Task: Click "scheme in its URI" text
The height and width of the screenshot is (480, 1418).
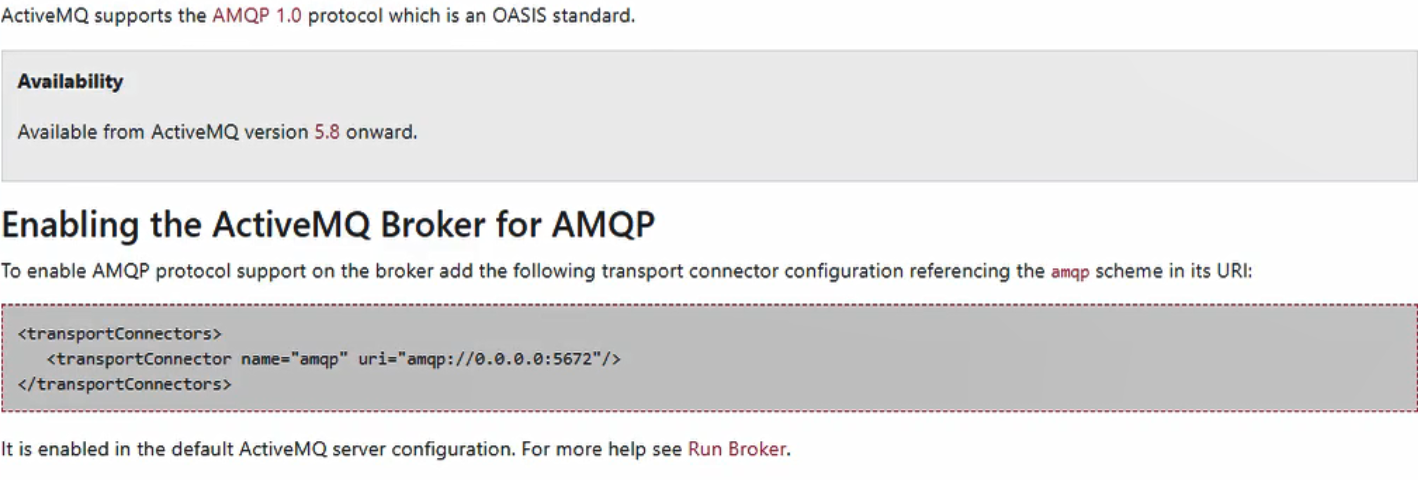Action: pyautogui.click(x=1170, y=271)
